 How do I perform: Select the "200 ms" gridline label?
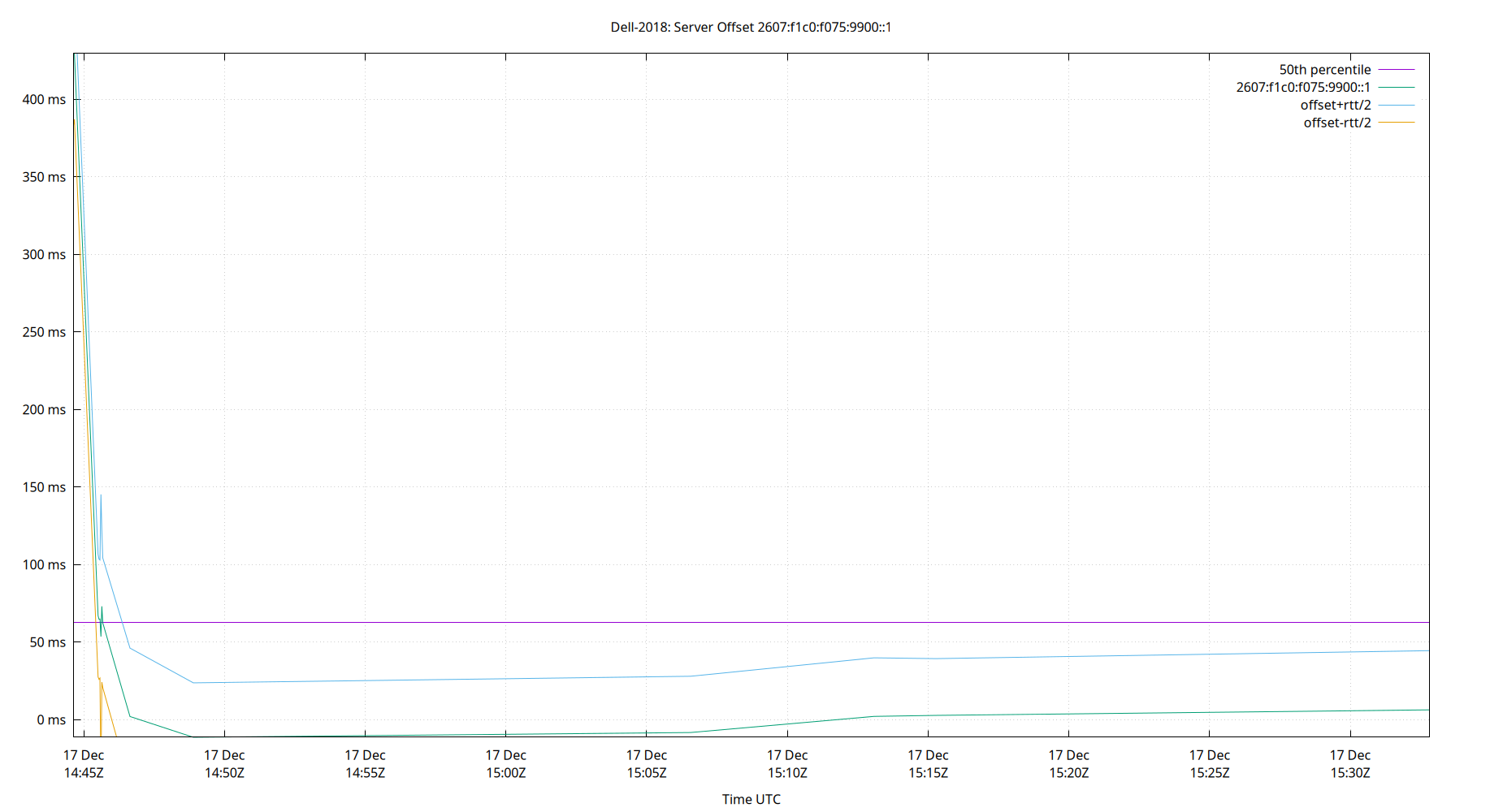(x=45, y=410)
